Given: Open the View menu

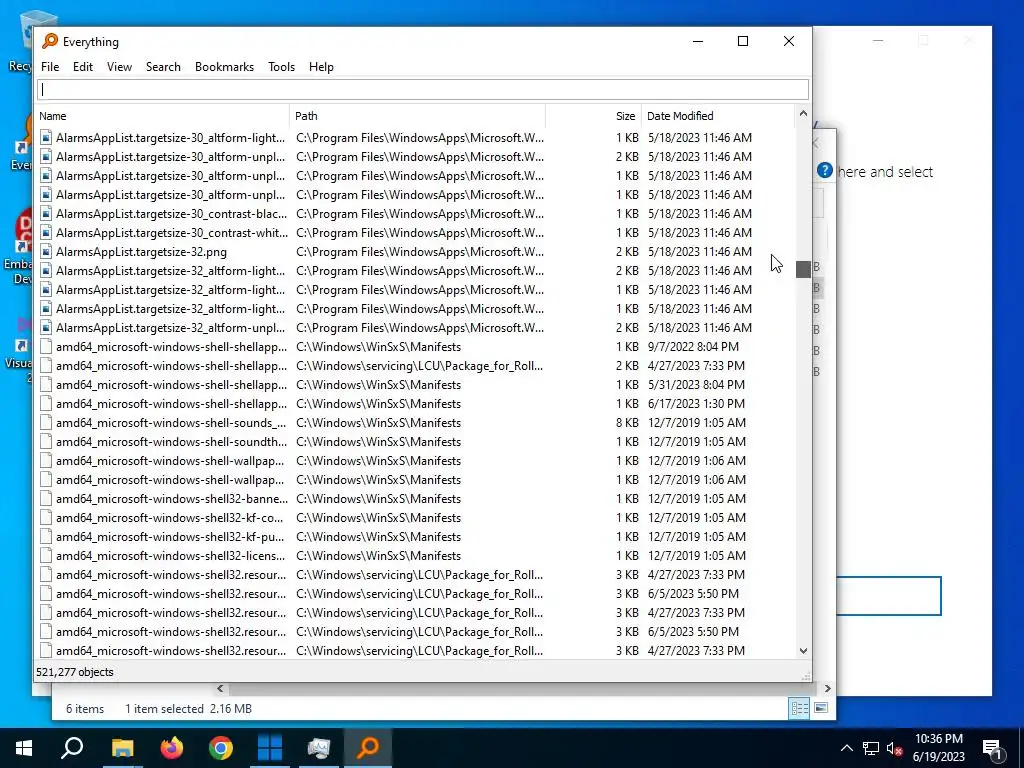Looking at the screenshot, I should 119,67.
